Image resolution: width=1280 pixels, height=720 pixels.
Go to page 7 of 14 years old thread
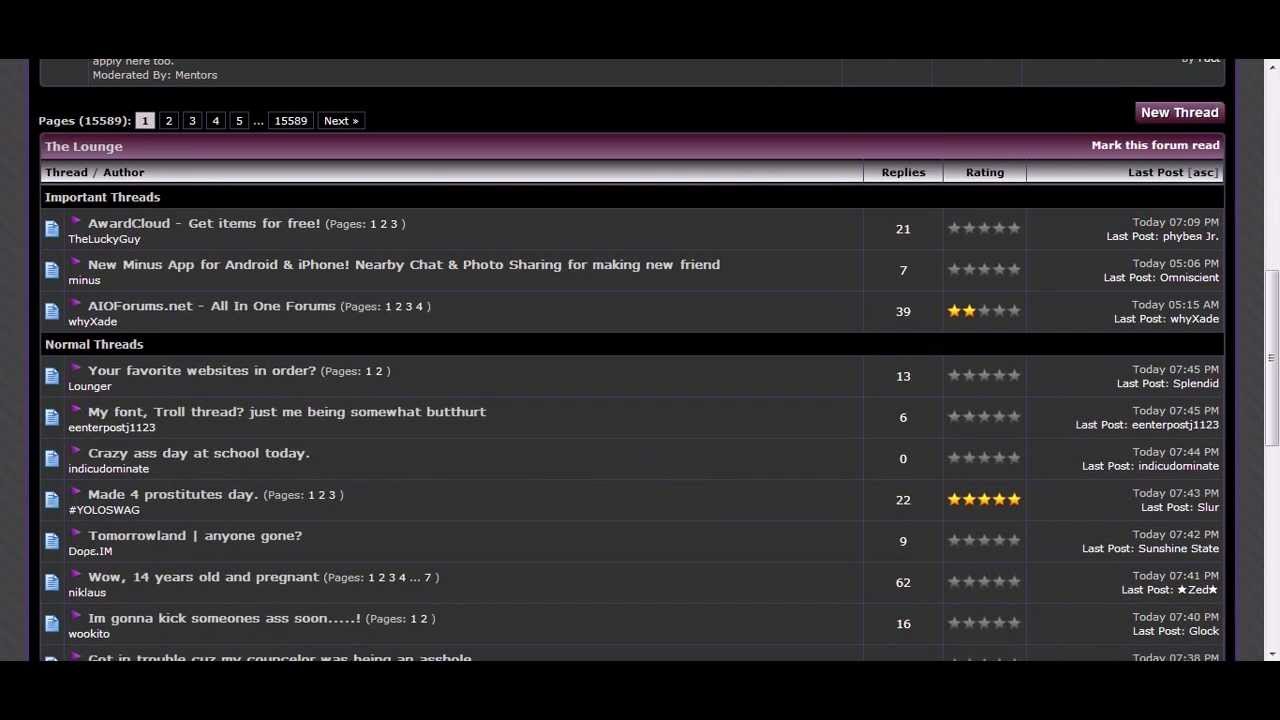[x=427, y=578]
